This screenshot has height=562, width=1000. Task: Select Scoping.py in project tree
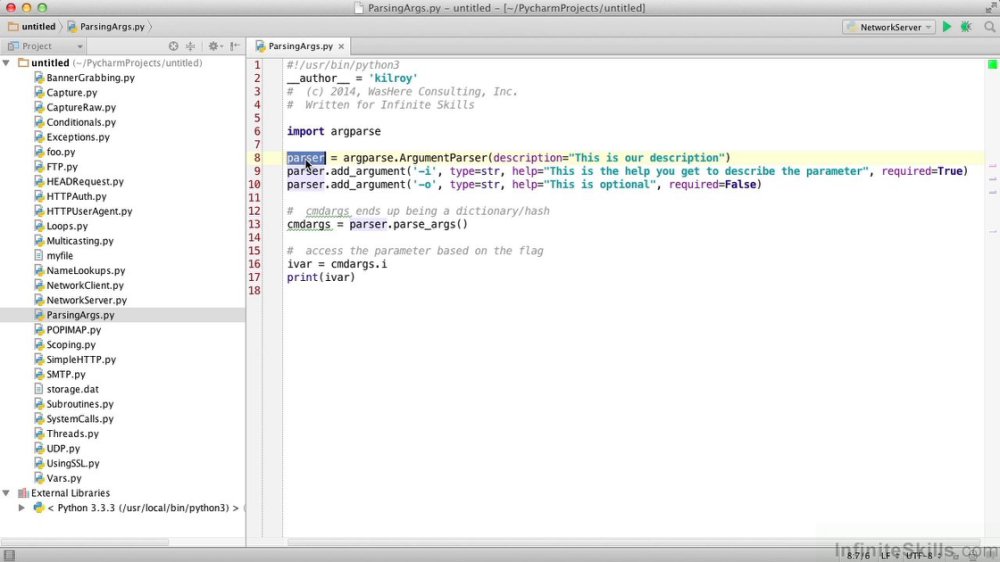pyautogui.click(x=71, y=344)
